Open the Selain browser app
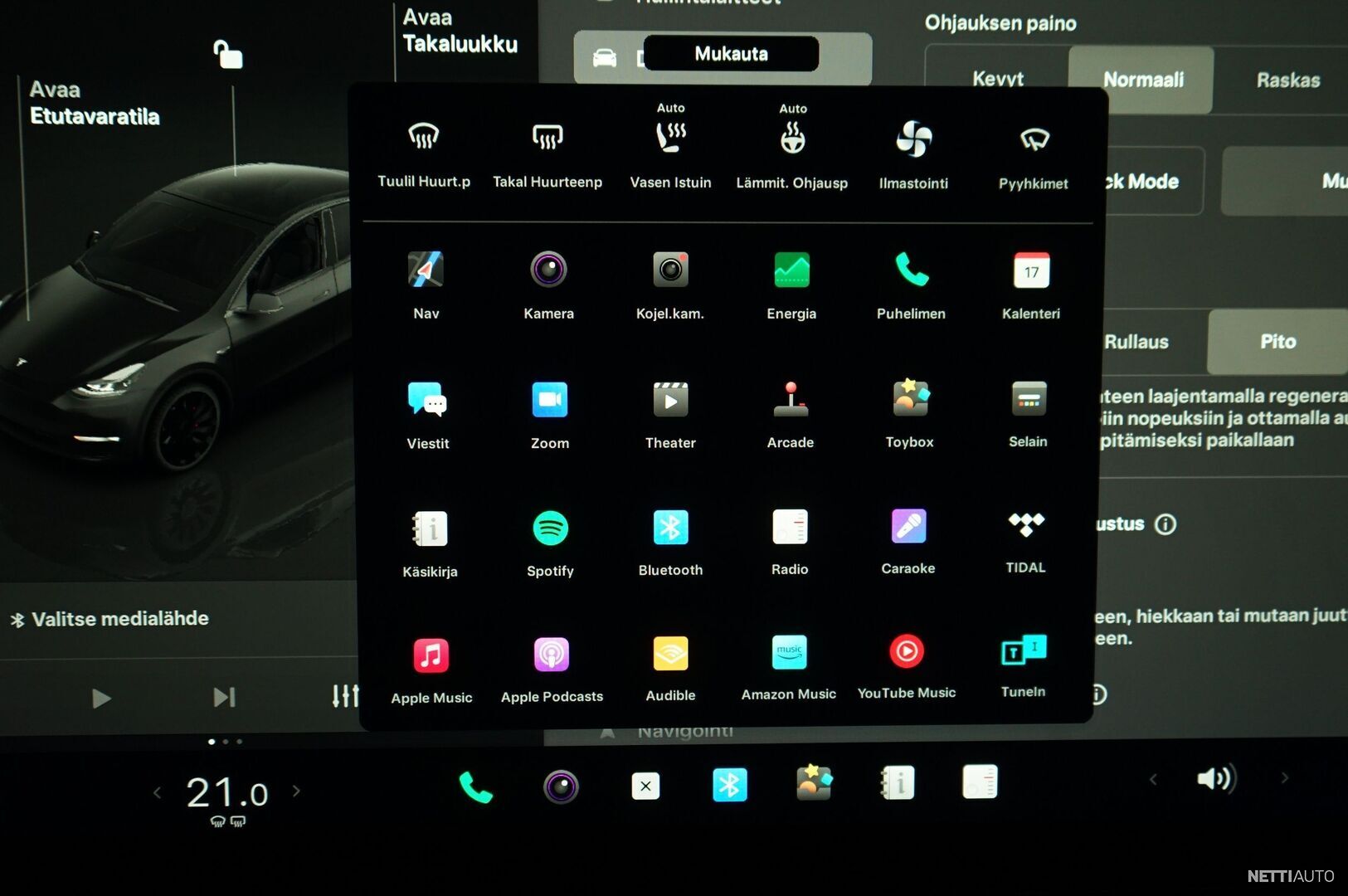The image size is (1348, 896). click(x=1029, y=413)
